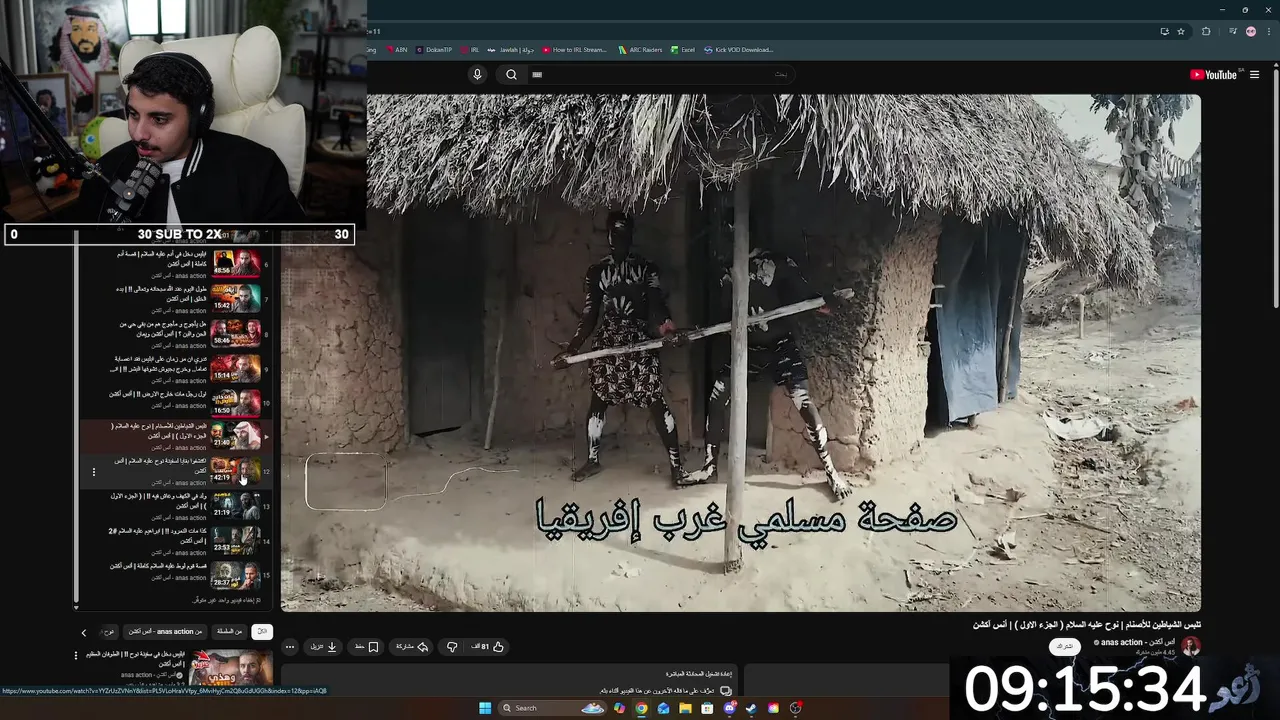Focus the YouTube search input field
Viewport: 1280px width, 720px height.
[x=660, y=74]
